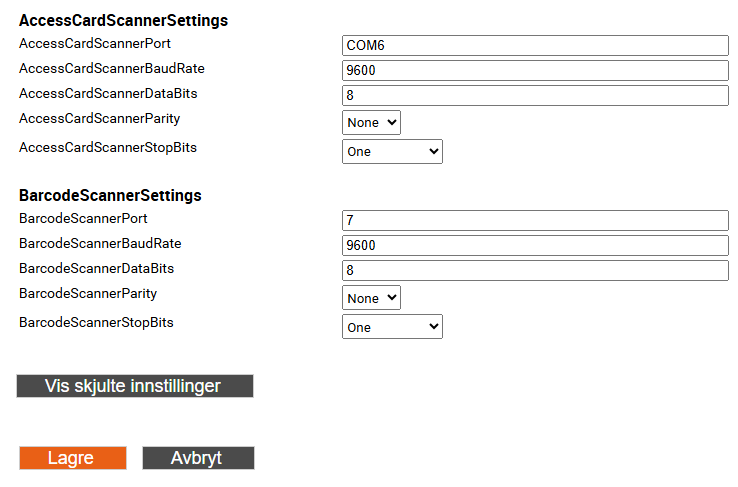
Task: Click the AccessCardScannerPort field containing COM6
Action: click(x=535, y=45)
